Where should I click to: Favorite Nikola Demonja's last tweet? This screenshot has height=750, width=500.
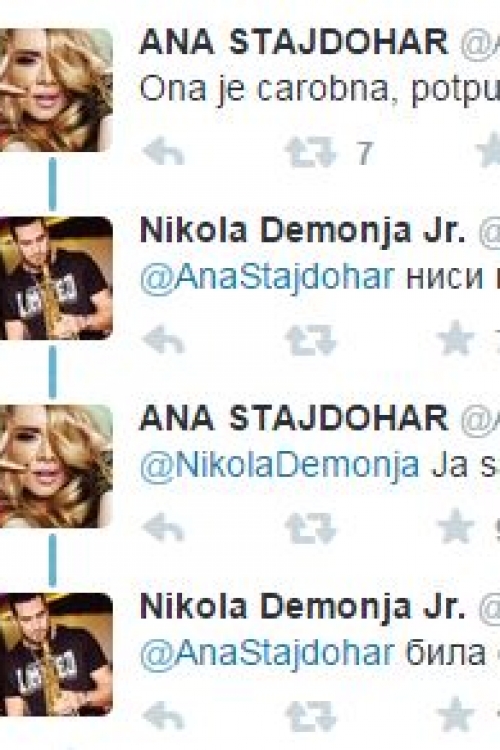[x=455, y=715]
